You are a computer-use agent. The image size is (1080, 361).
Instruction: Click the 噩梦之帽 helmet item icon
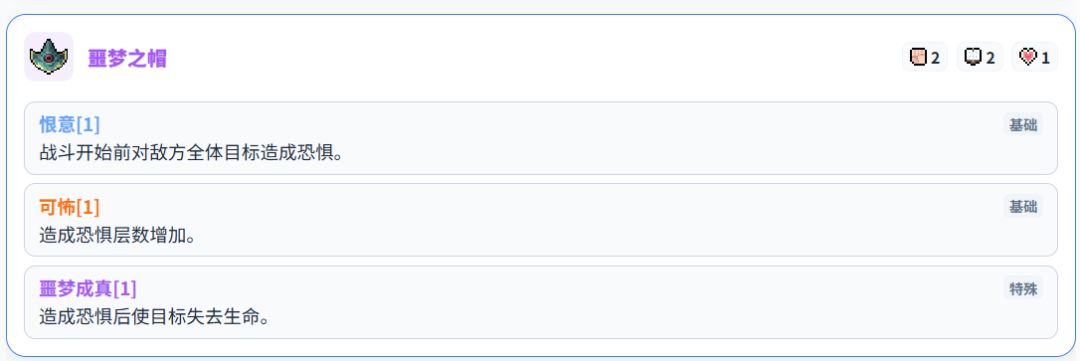48,57
